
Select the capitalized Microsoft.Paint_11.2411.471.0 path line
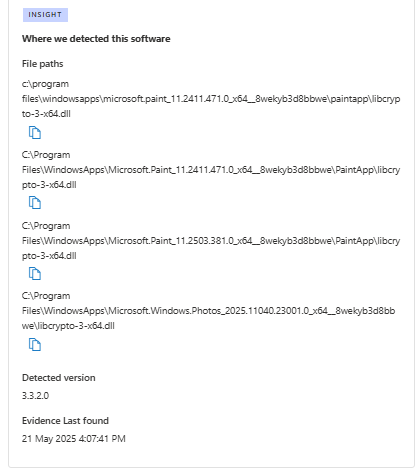(211, 170)
